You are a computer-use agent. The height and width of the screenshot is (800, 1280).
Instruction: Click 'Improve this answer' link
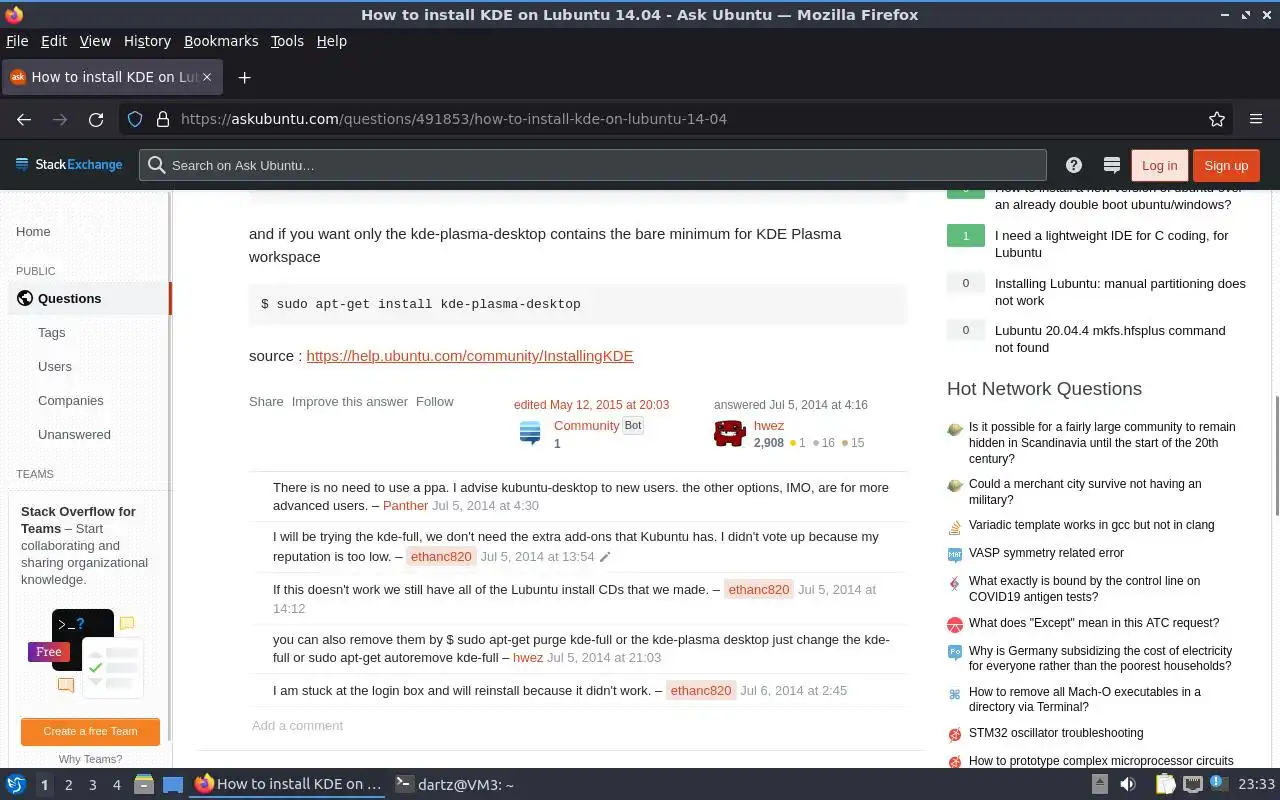[x=350, y=401]
